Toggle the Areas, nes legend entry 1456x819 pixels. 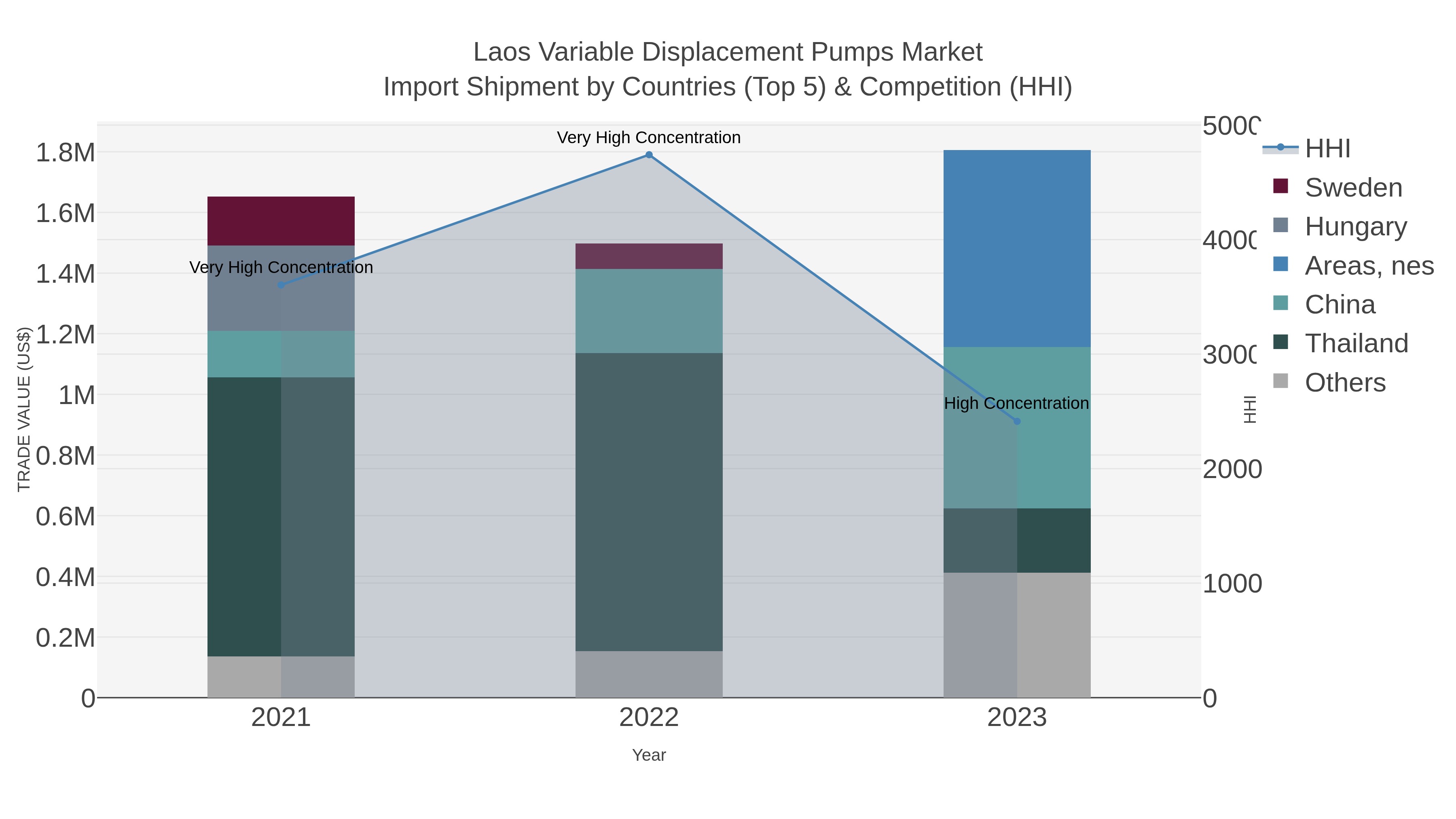point(1353,265)
